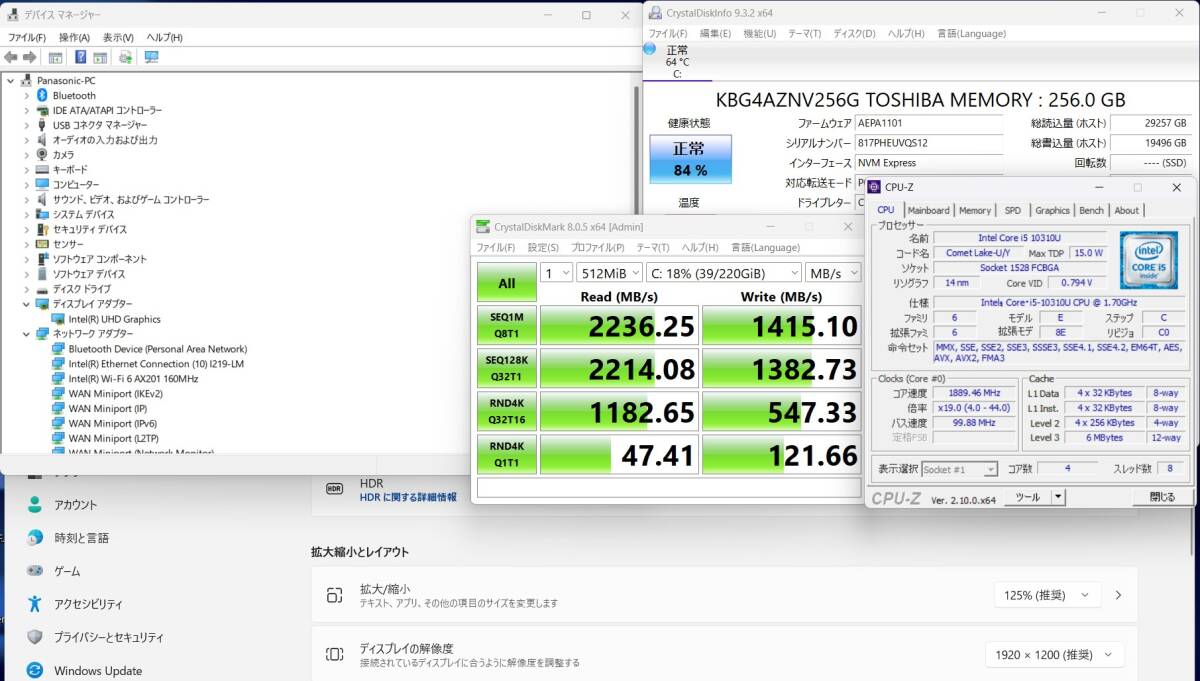Open the 512MiB test size dropdown
The height and width of the screenshot is (681, 1200).
pos(609,273)
